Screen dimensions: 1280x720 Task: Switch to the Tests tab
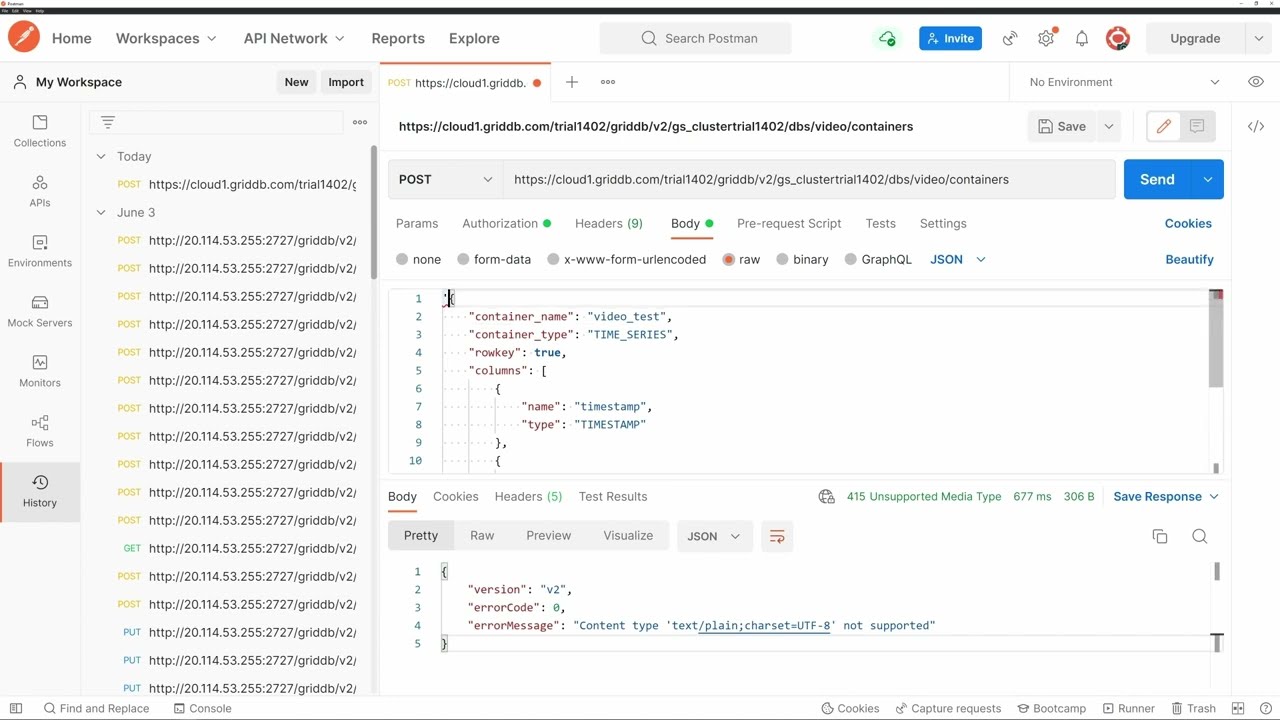881,223
